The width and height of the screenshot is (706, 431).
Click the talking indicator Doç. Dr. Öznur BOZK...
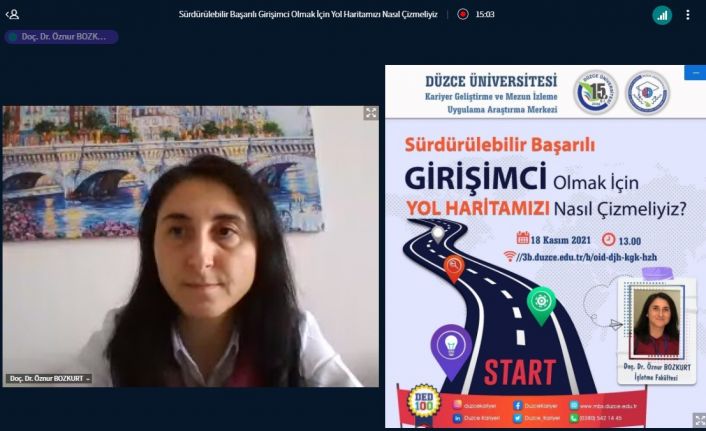pyautogui.click(x=61, y=37)
